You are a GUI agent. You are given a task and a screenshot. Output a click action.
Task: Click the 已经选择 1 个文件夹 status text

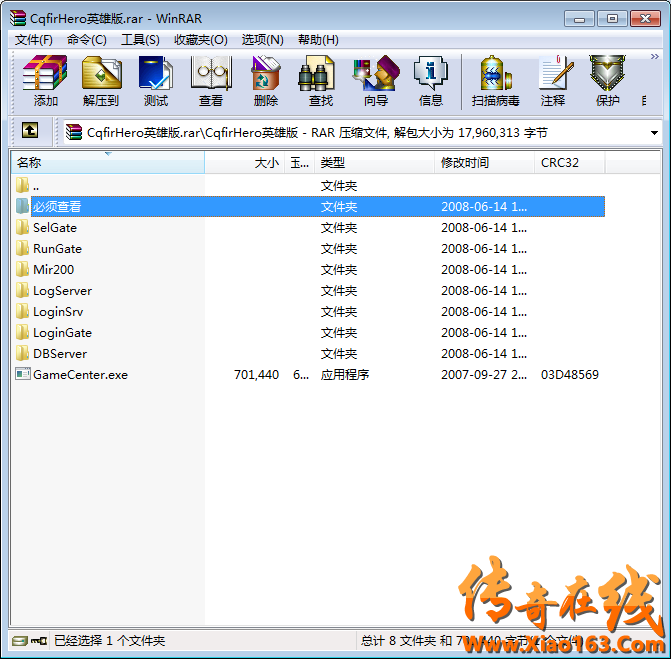coord(110,641)
